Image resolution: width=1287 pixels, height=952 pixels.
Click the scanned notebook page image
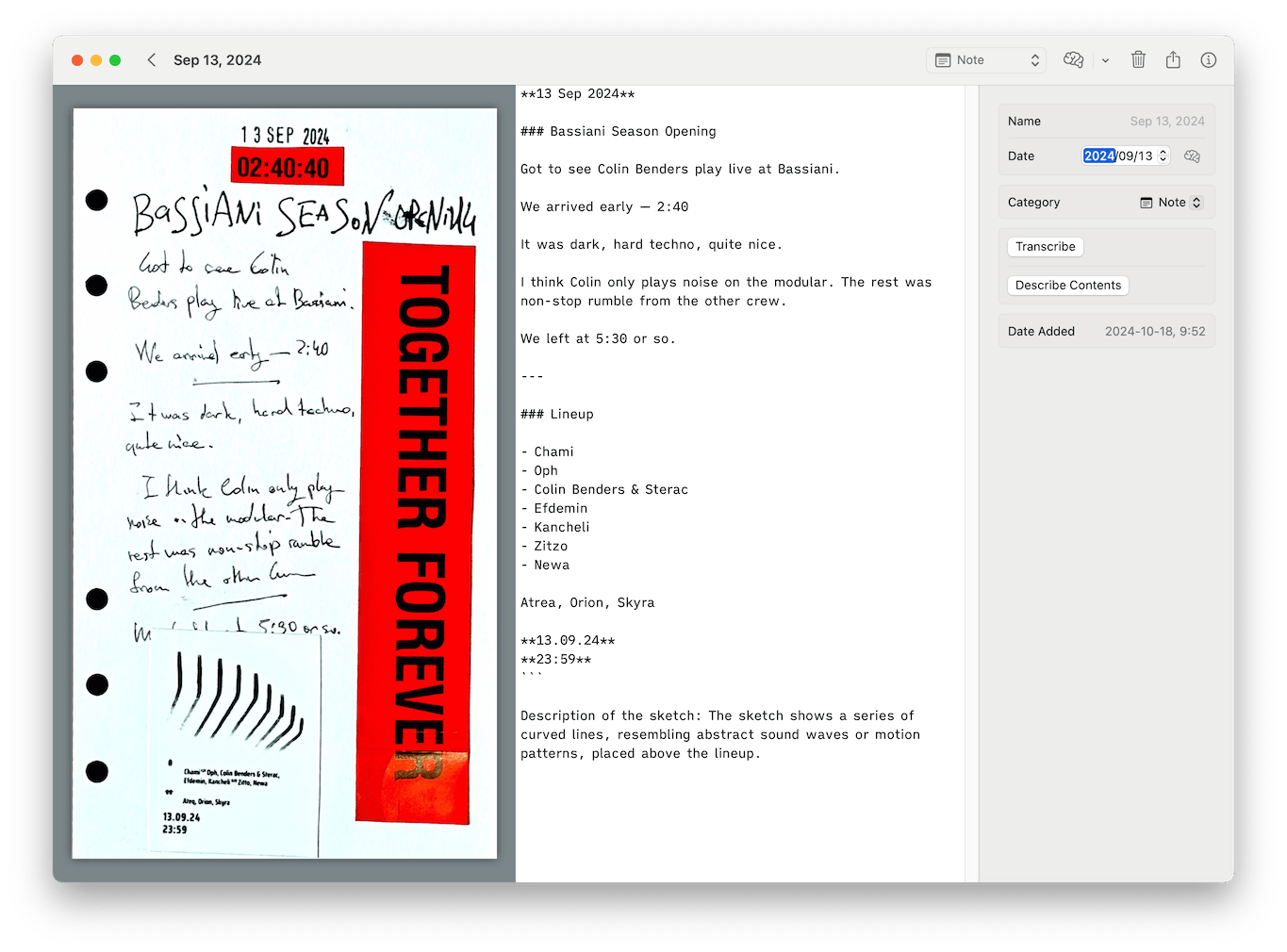pos(285,484)
